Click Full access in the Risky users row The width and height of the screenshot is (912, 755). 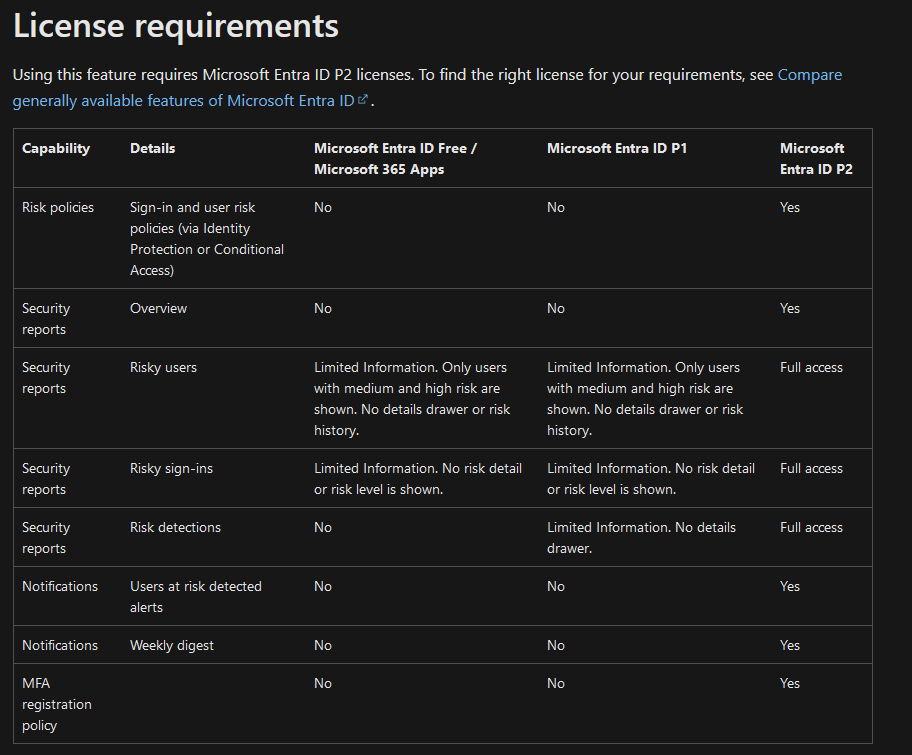(x=811, y=367)
